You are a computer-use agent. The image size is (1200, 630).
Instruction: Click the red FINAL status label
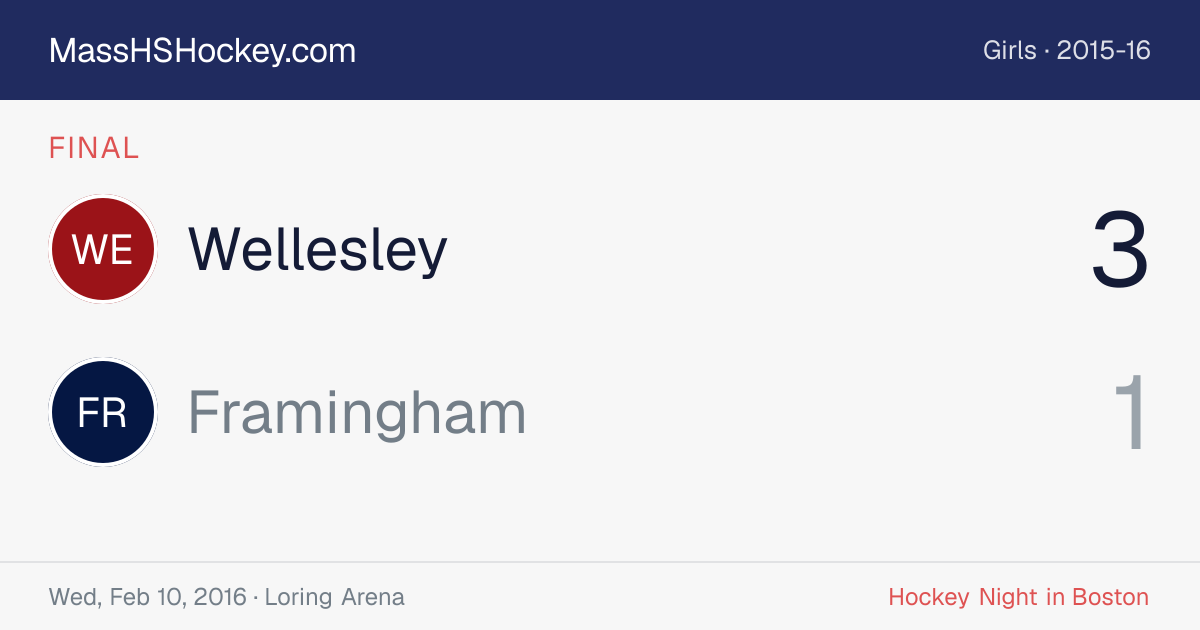pyautogui.click(x=94, y=148)
